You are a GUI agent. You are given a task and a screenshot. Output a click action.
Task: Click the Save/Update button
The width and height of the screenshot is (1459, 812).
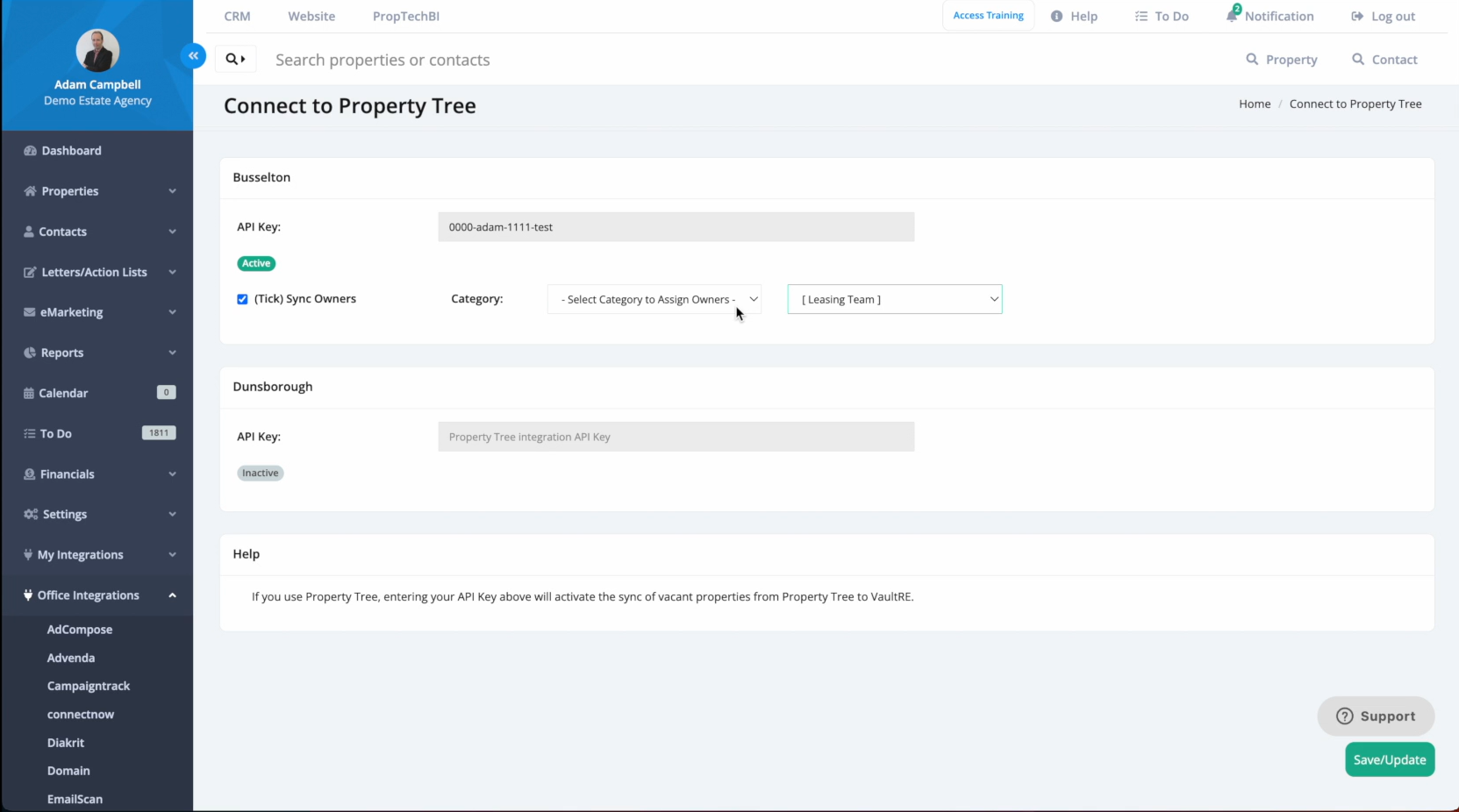click(x=1390, y=759)
